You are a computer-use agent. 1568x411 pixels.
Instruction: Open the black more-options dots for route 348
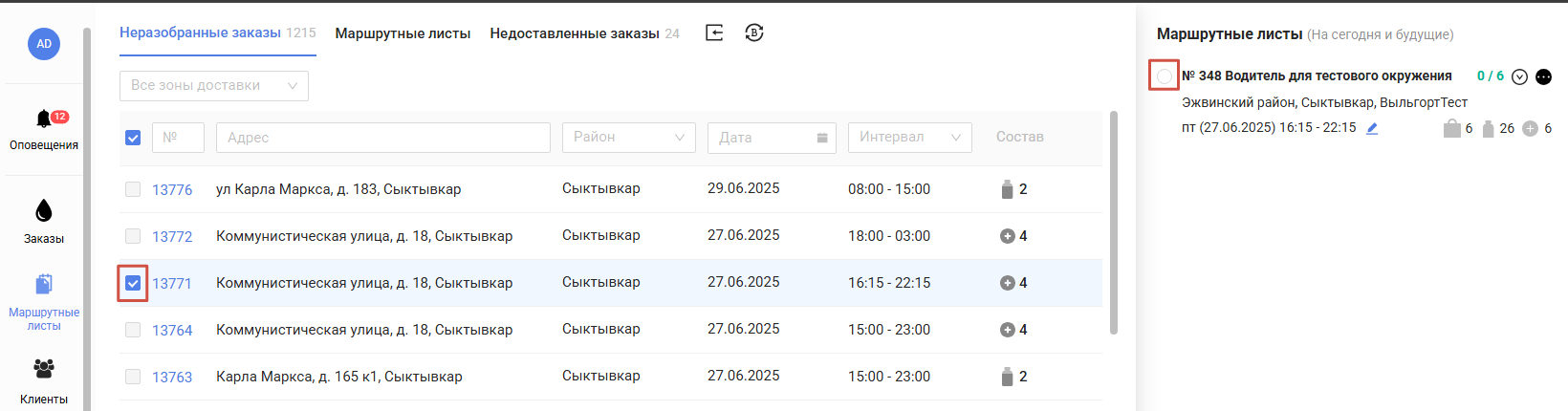point(1543,76)
